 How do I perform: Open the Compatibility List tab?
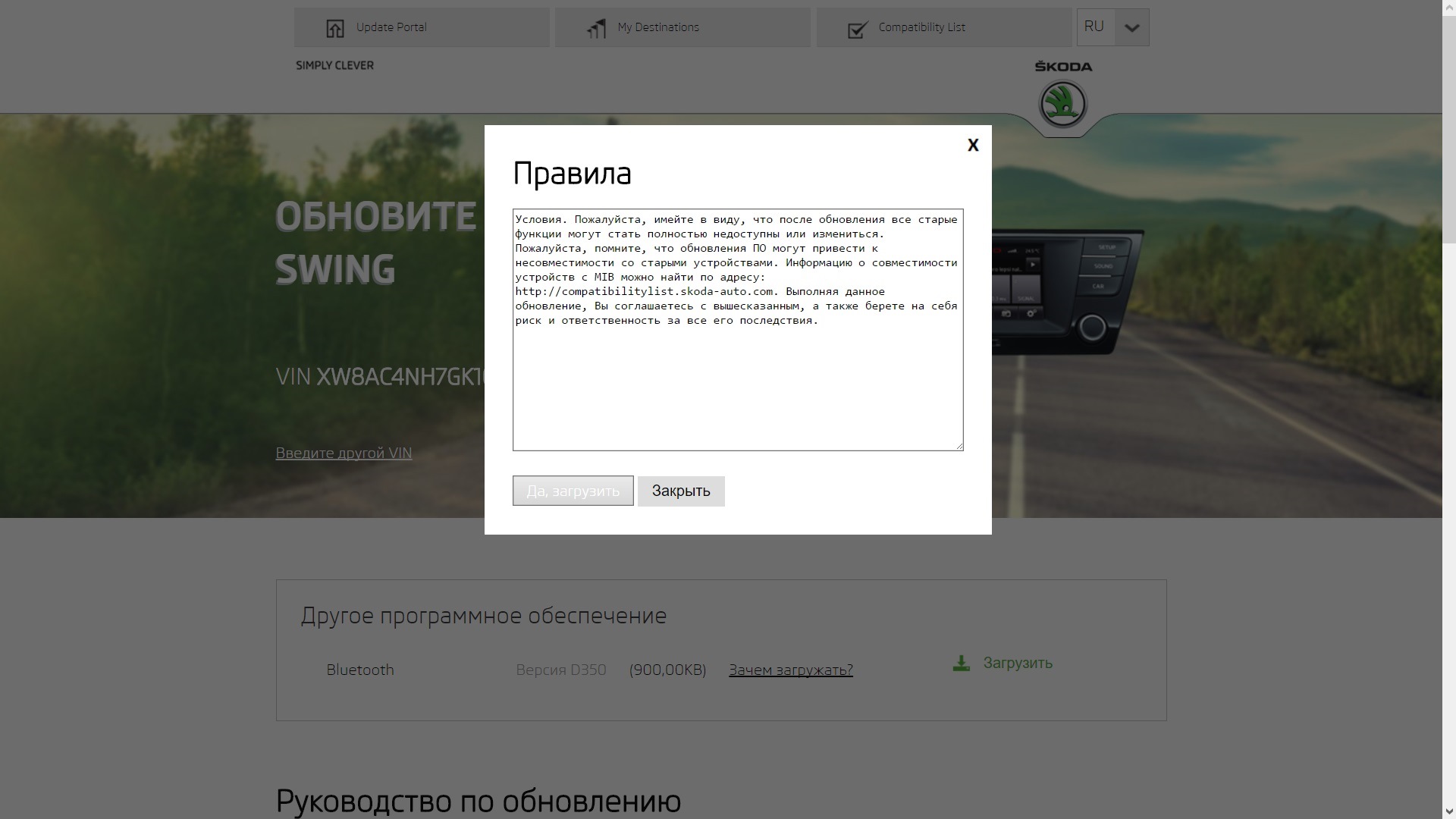tap(943, 27)
